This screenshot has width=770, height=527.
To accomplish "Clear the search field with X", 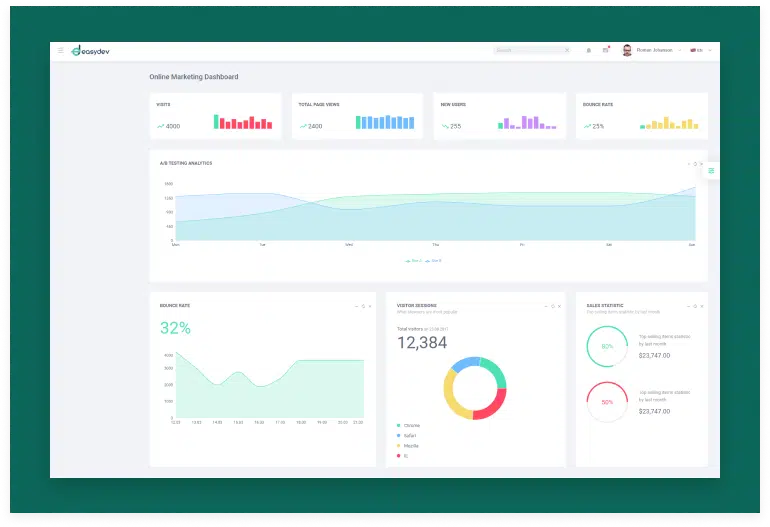I will tap(567, 50).
